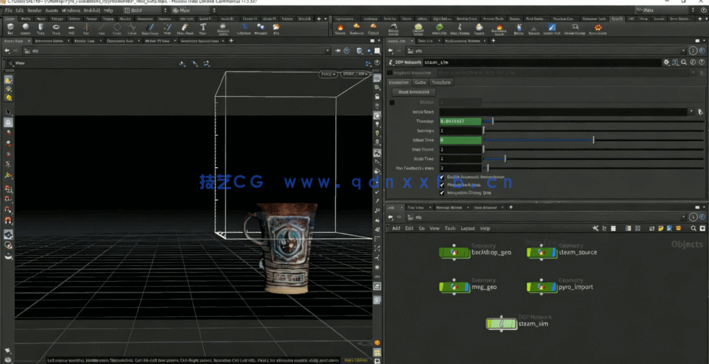
Task: Select the Font (T) shelf tool
Action: [x=203, y=28]
